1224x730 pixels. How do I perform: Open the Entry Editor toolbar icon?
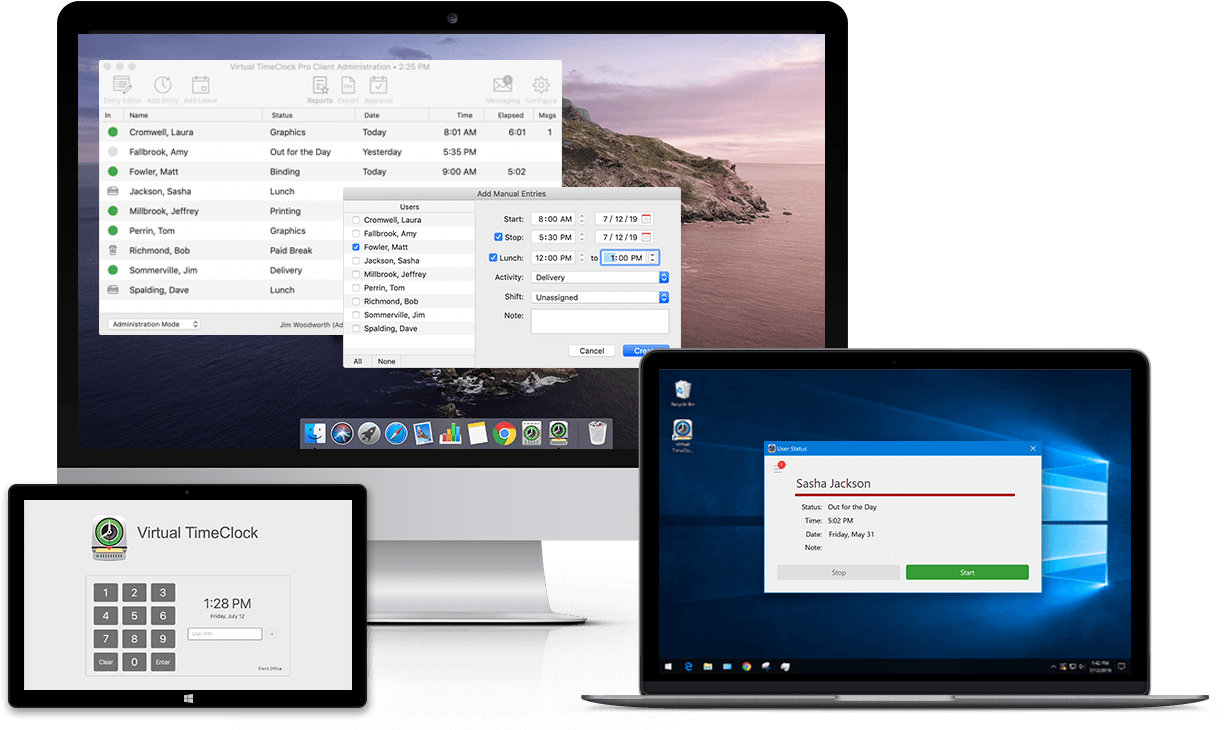(122, 87)
